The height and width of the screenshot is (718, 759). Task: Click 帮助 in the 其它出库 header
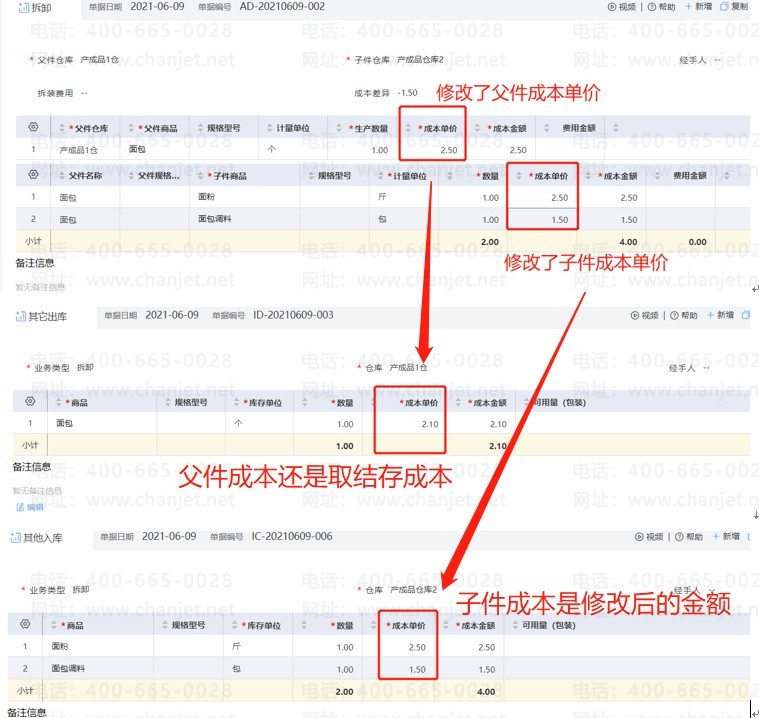(683, 316)
